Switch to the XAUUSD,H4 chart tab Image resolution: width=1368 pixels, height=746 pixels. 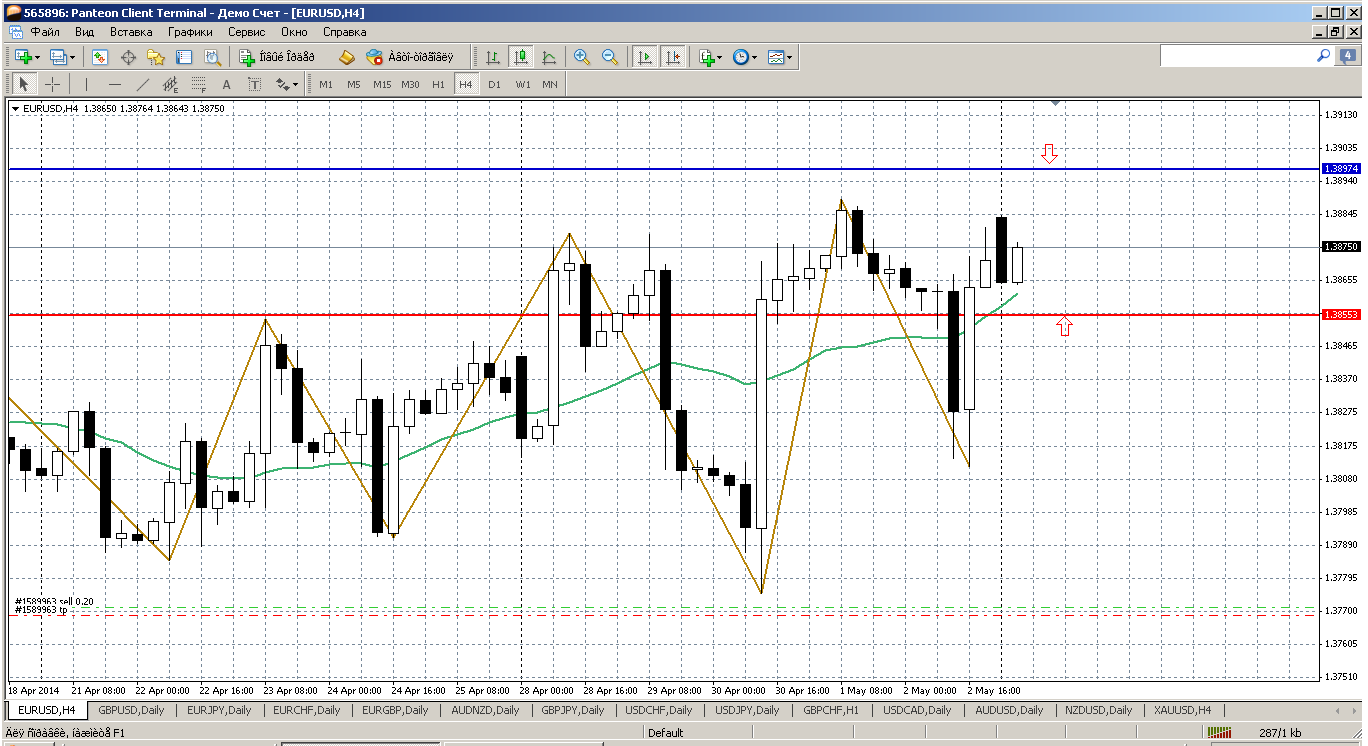(x=1181, y=710)
